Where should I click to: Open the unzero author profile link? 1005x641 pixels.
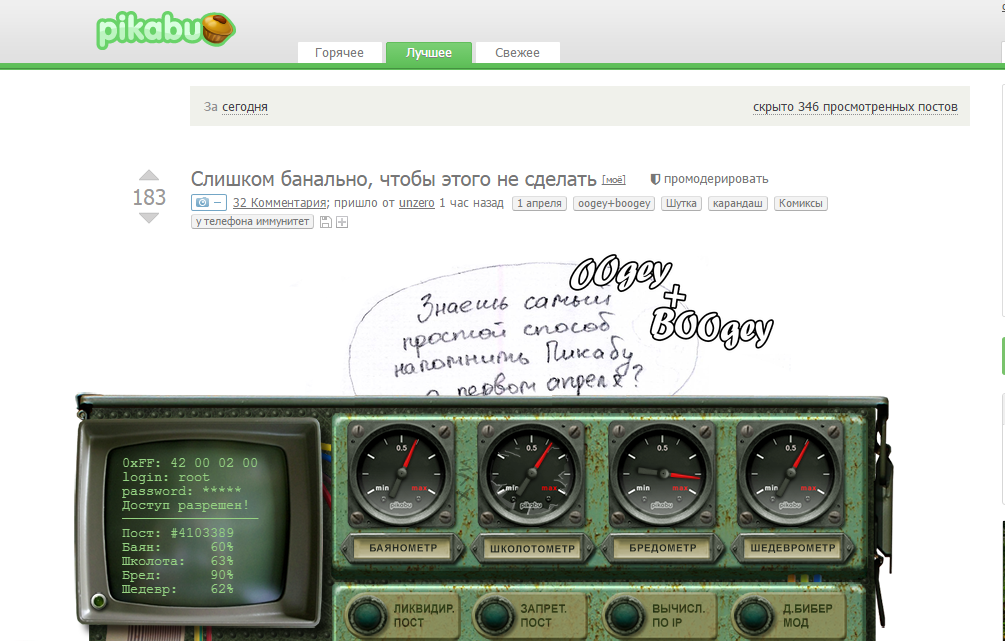pyautogui.click(x=417, y=203)
